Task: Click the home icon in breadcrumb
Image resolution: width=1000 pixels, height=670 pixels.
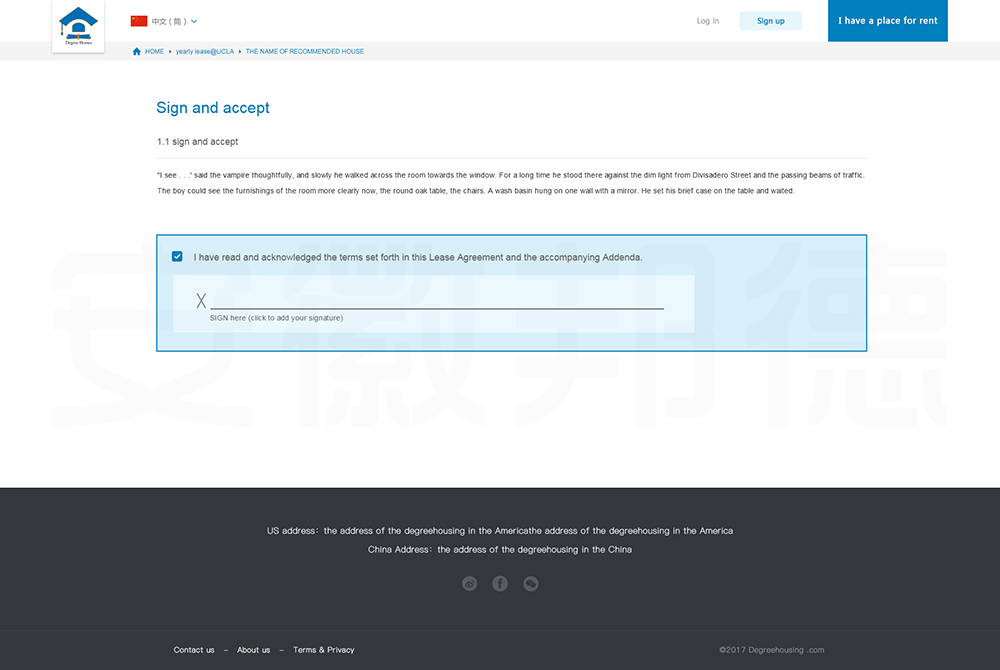Action: pyautogui.click(x=137, y=51)
